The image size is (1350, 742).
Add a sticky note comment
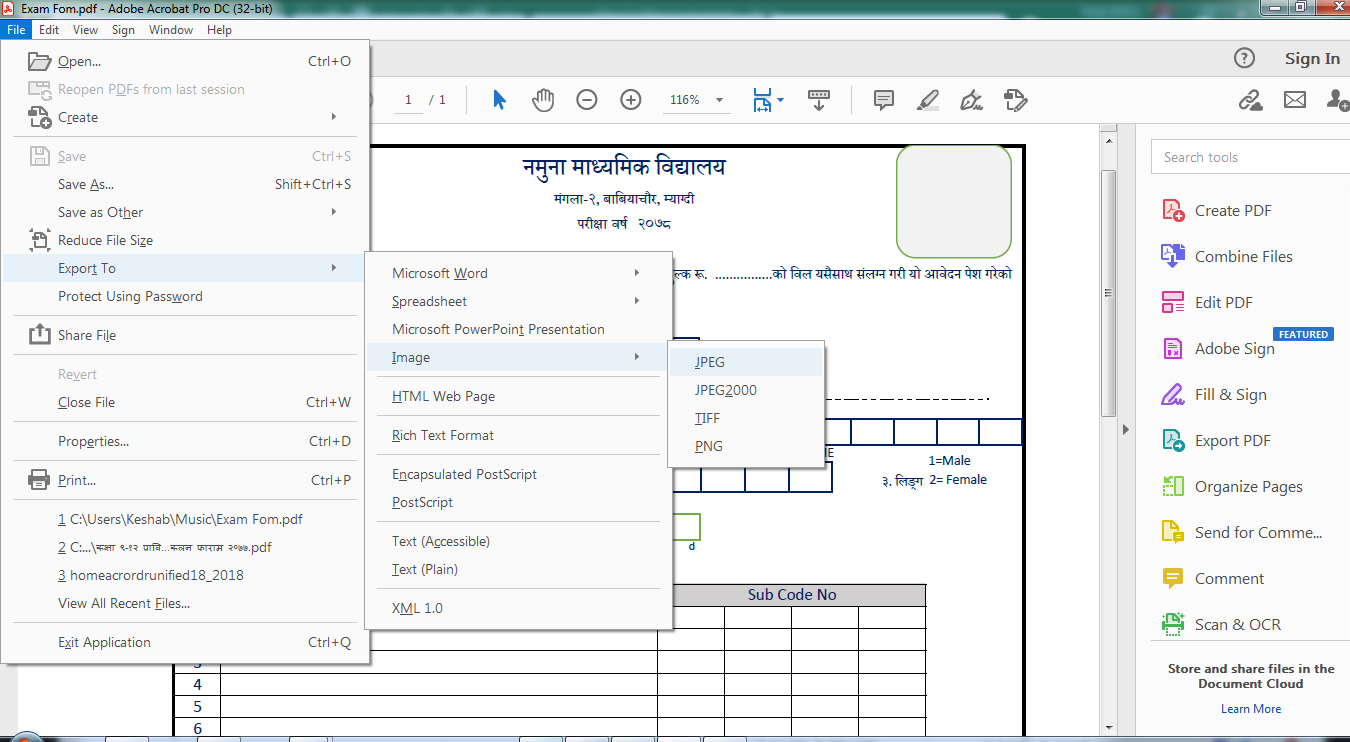coord(884,100)
